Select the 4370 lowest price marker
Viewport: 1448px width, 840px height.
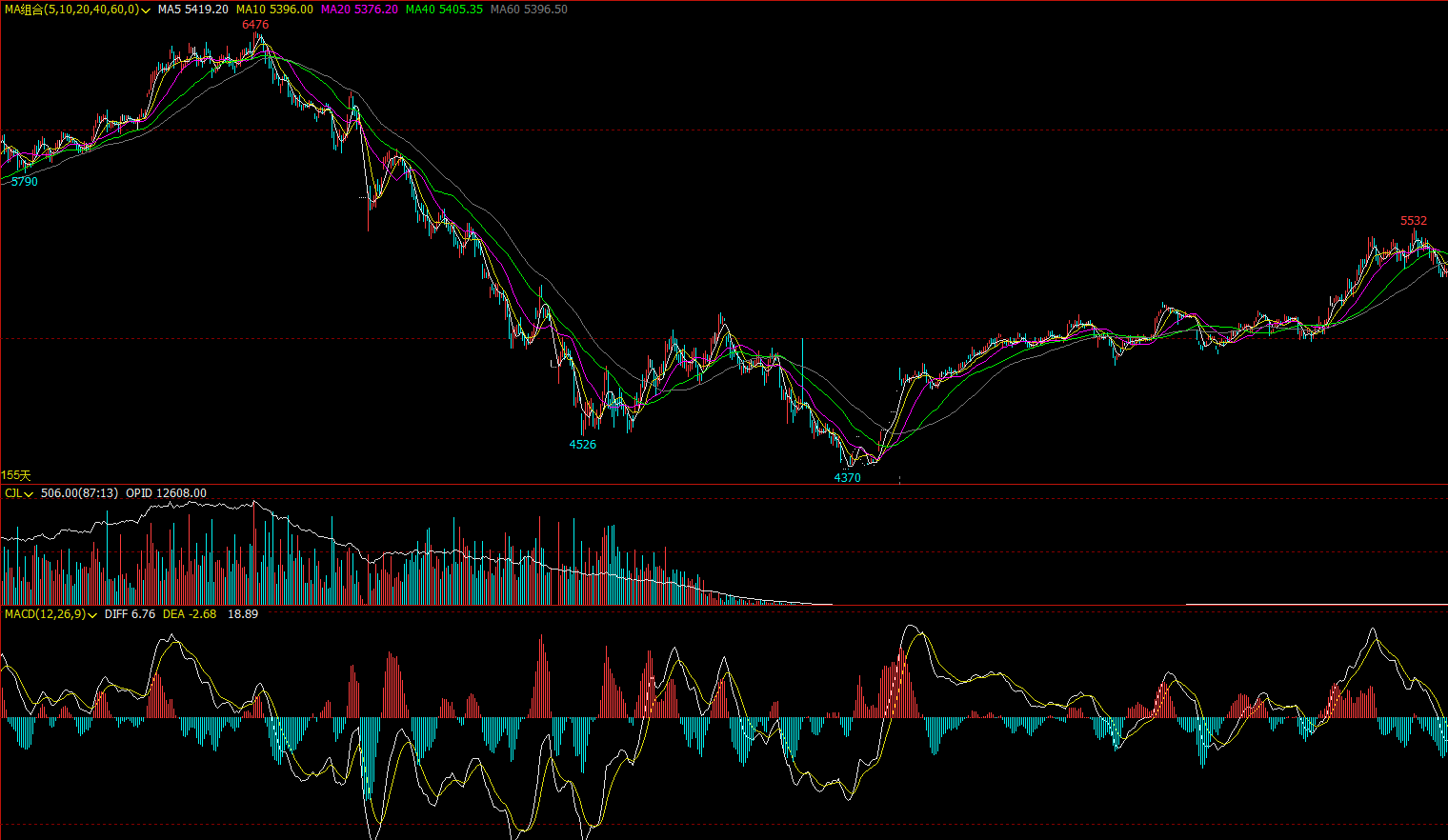tap(847, 478)
